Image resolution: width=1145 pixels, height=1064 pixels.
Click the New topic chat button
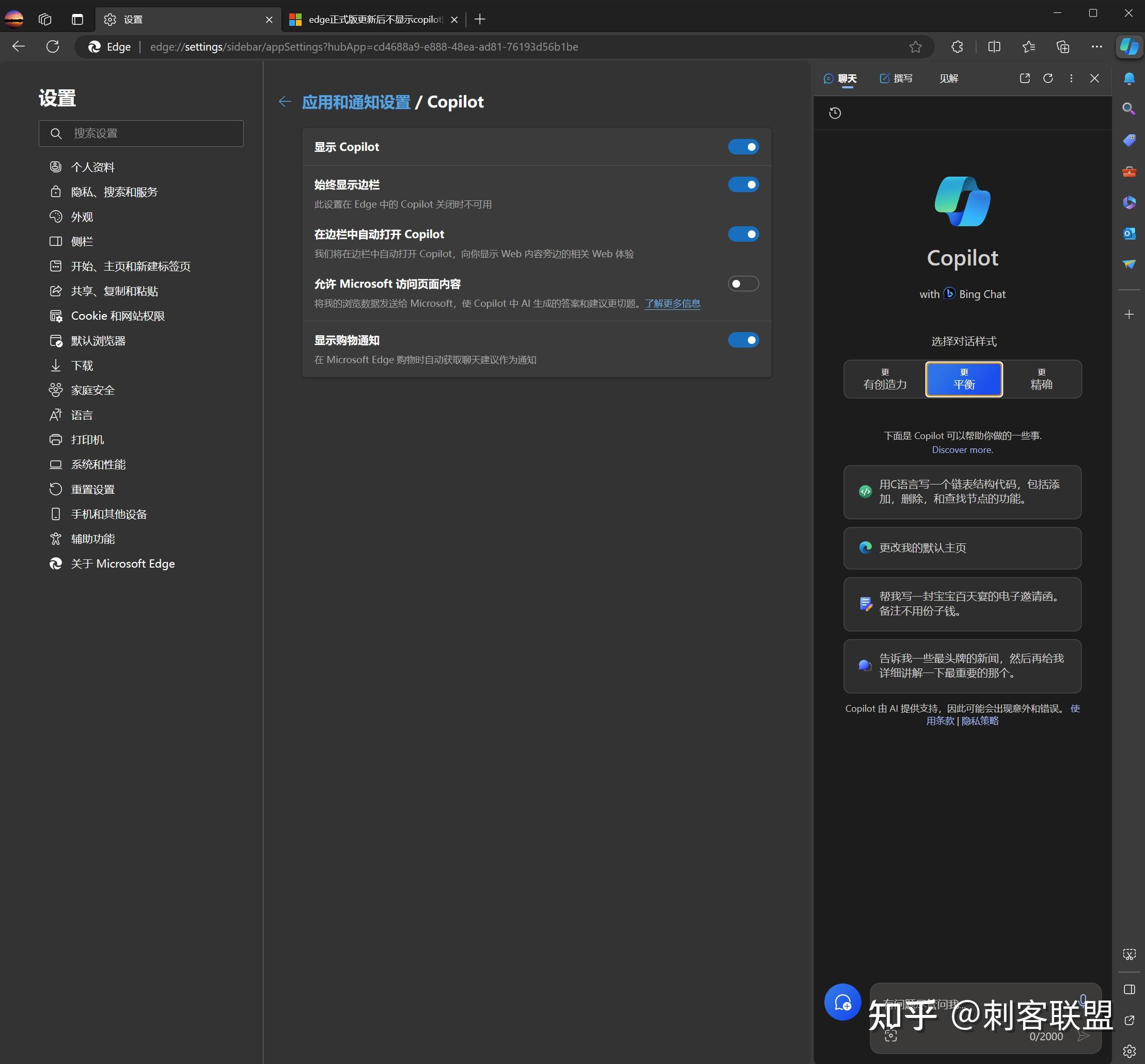point(842,1003)
